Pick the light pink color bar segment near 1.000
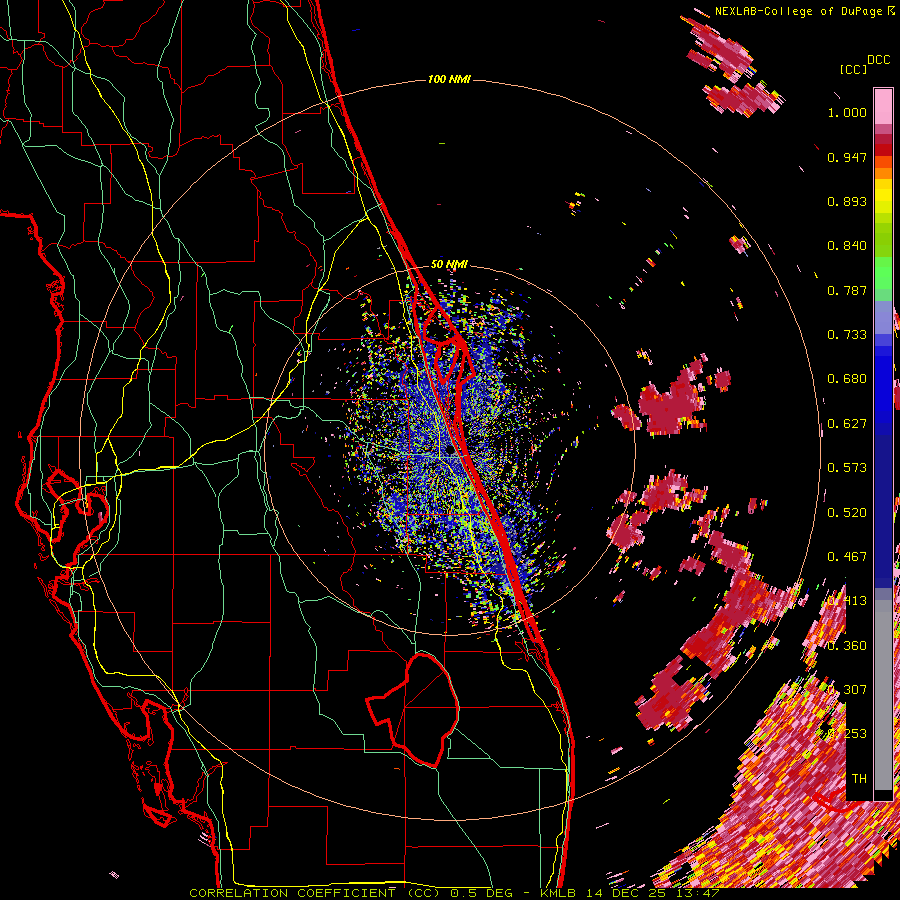The image size is (900, 900). tap(883, 107)
